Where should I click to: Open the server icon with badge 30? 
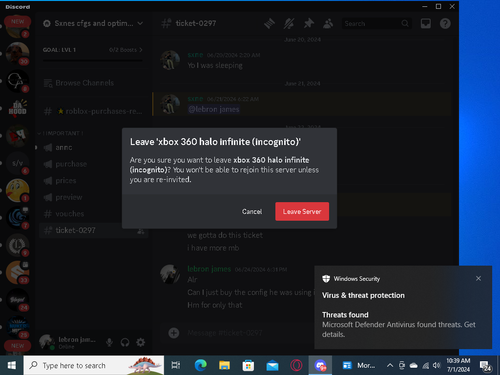point(17,53)
